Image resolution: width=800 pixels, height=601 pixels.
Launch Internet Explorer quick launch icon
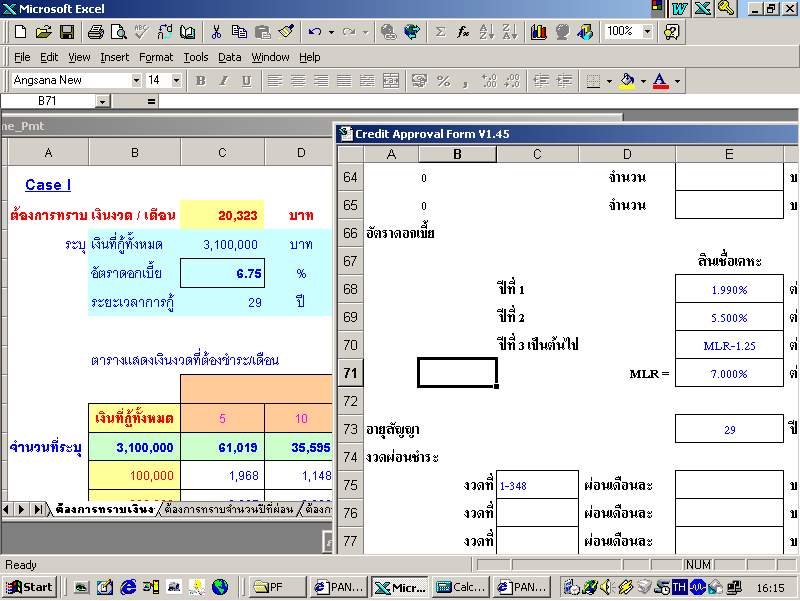click(x=128, y=587)
